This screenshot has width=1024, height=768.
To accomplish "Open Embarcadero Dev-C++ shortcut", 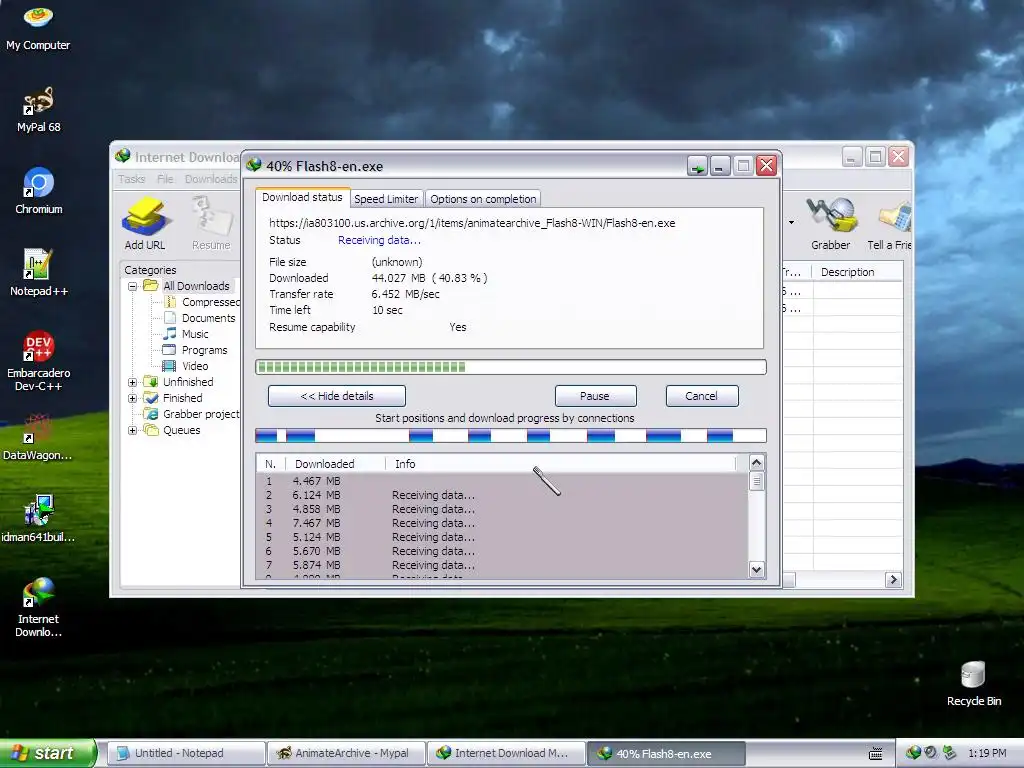I will (x=38, y=361).
